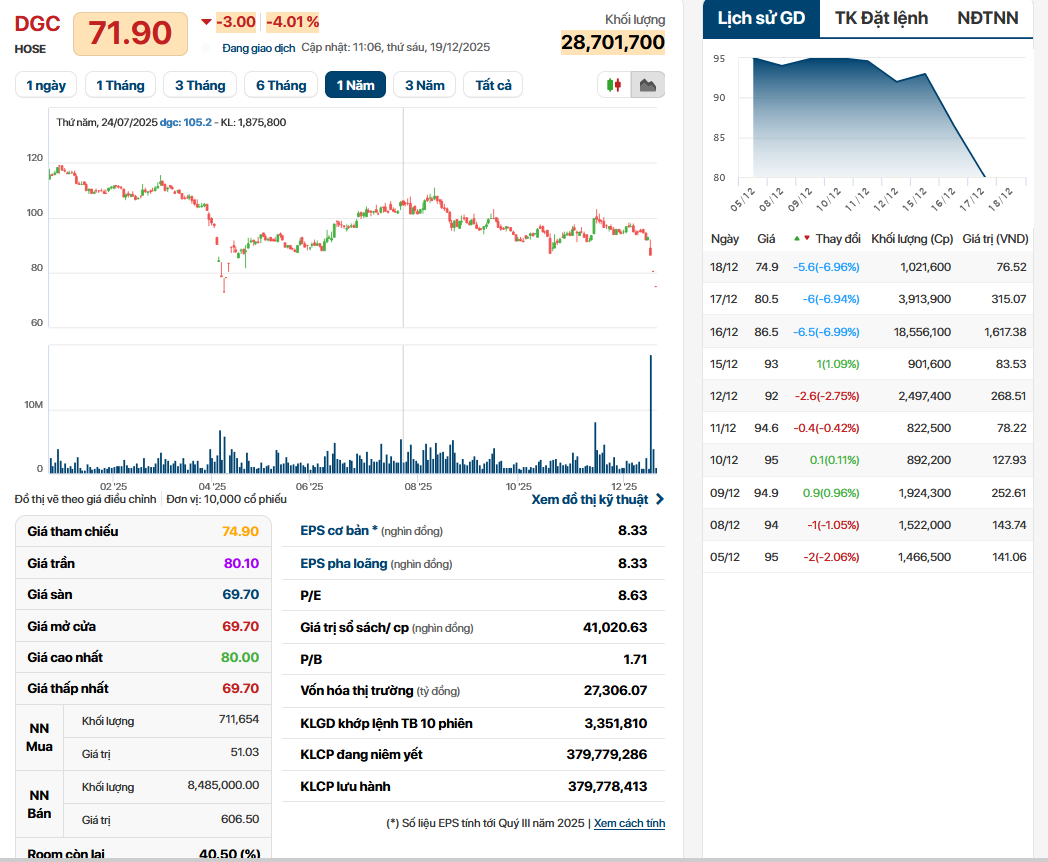Select the 3 Năm chart range
The image size is (1048, 862).
coord(424,85)
